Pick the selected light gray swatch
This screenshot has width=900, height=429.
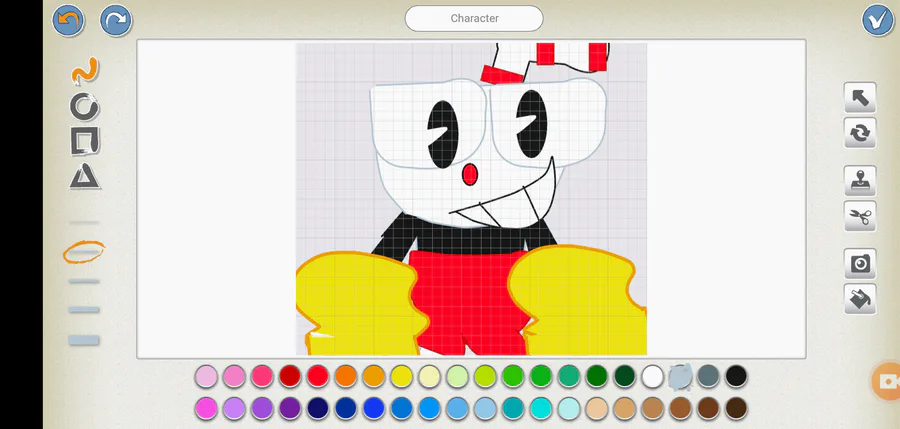pos(680,377)
